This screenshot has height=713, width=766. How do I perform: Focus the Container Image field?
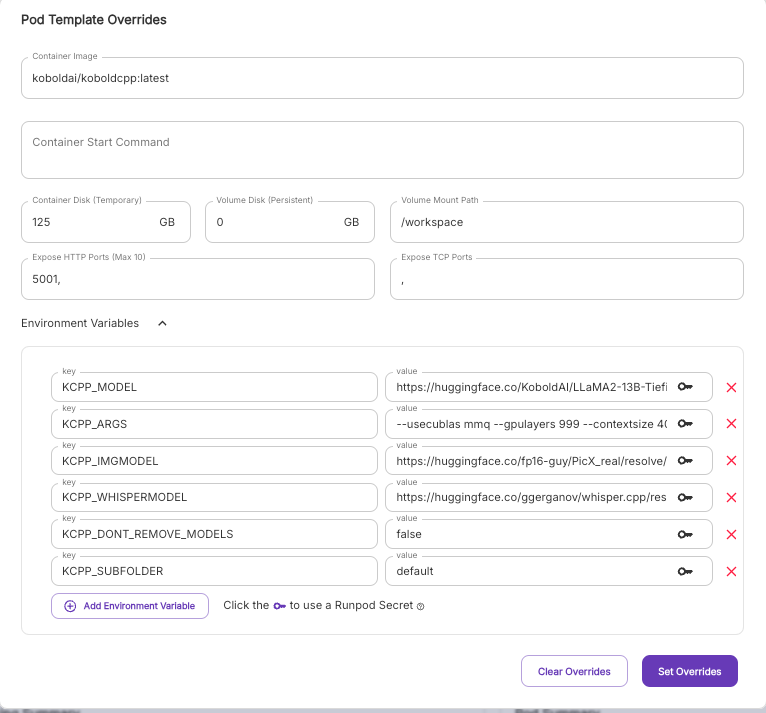381,78
